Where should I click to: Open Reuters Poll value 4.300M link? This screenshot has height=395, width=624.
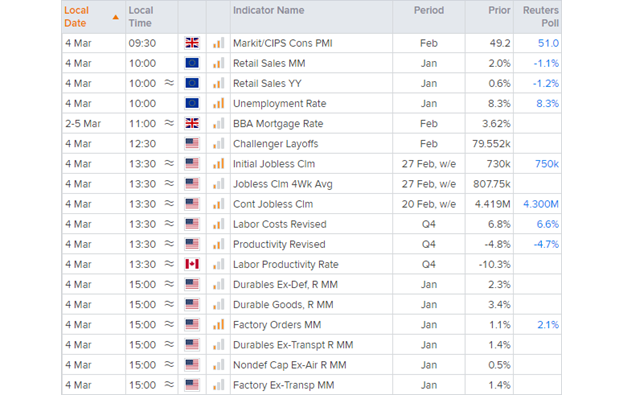coord(541,204)
